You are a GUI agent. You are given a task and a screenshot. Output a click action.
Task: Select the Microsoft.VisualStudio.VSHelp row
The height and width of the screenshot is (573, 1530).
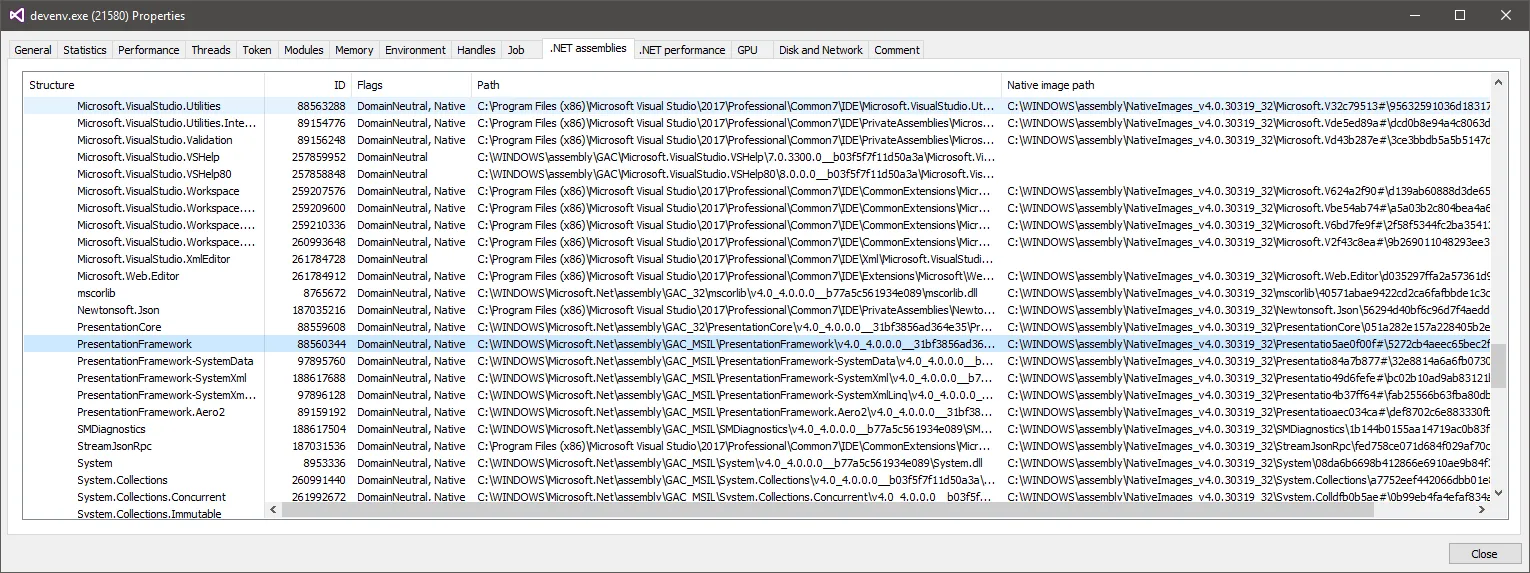point(757,157)
